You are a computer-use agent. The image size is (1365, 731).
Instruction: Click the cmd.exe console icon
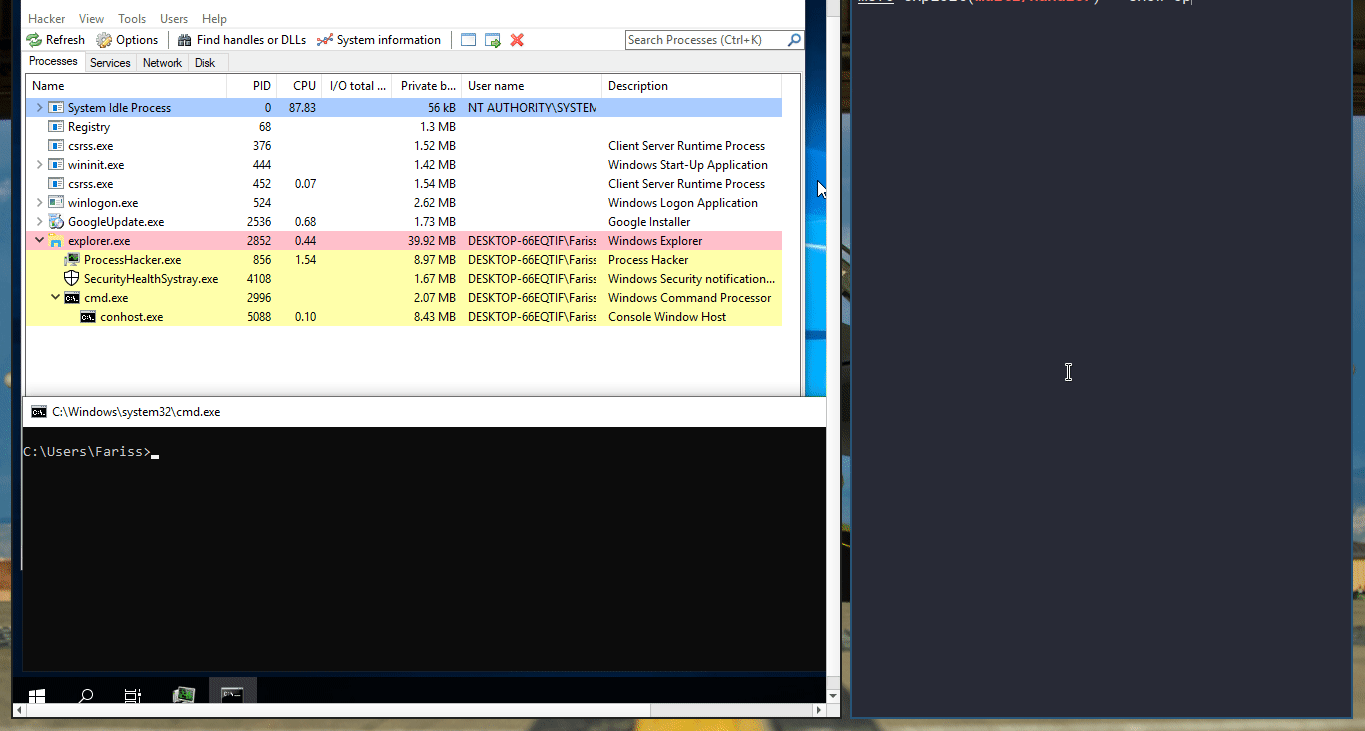click(x=72, y=298)
